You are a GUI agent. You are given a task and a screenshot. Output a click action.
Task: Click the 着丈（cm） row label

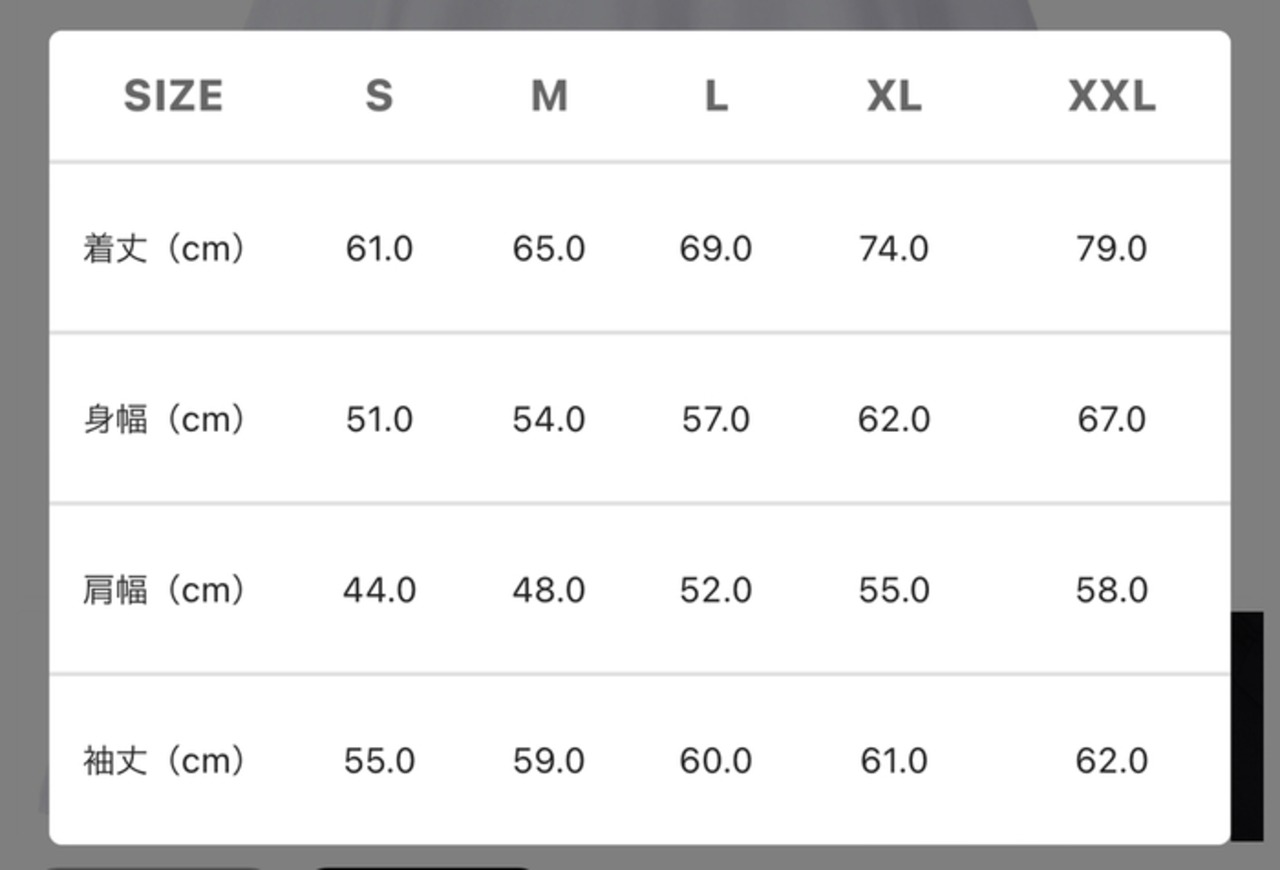pos(164,248)
